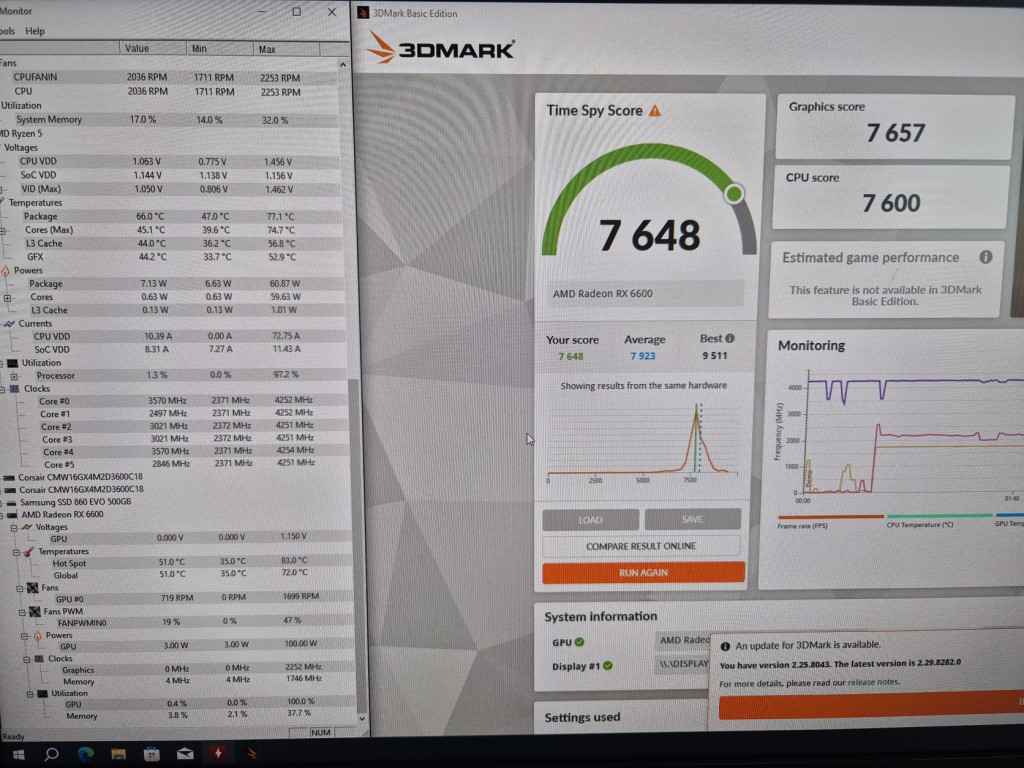1024x768 pixels.
Task: Open taskbar search
Action: pyautogui.click(x=52, y=754)
